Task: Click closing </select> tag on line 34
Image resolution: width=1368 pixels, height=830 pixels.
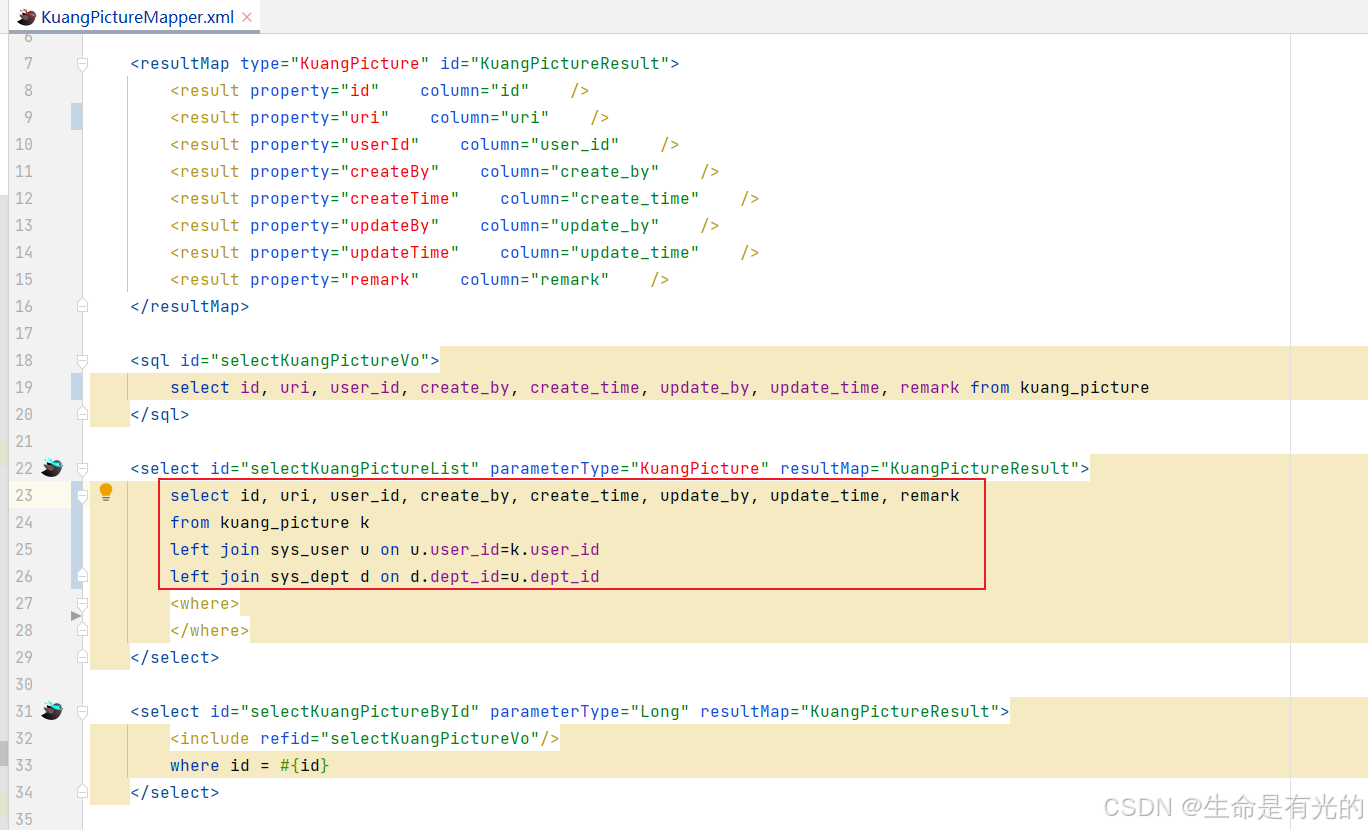Action: pyautogui.click(x=174, y=792)
